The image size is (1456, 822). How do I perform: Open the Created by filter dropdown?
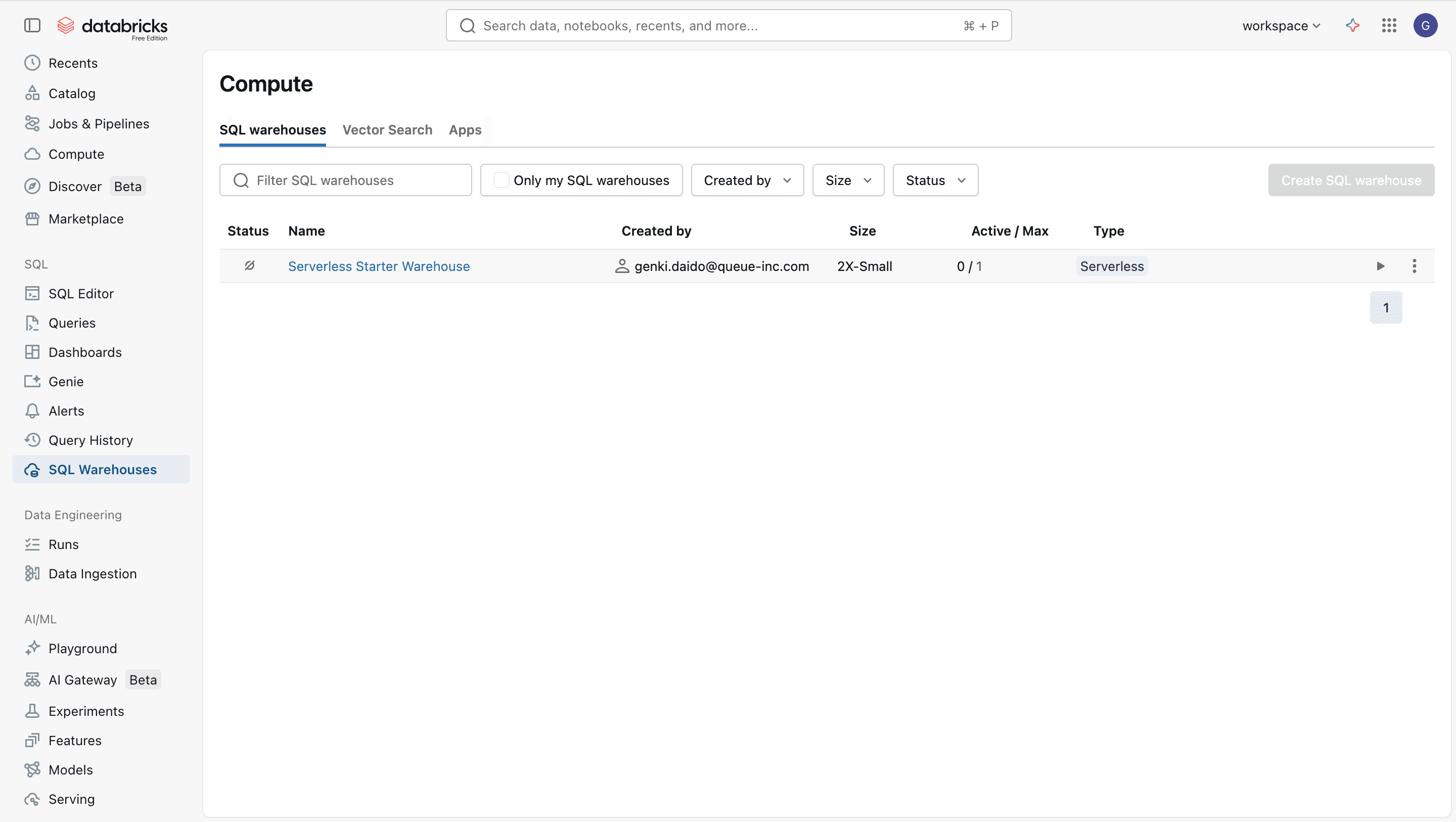(747, 180)
